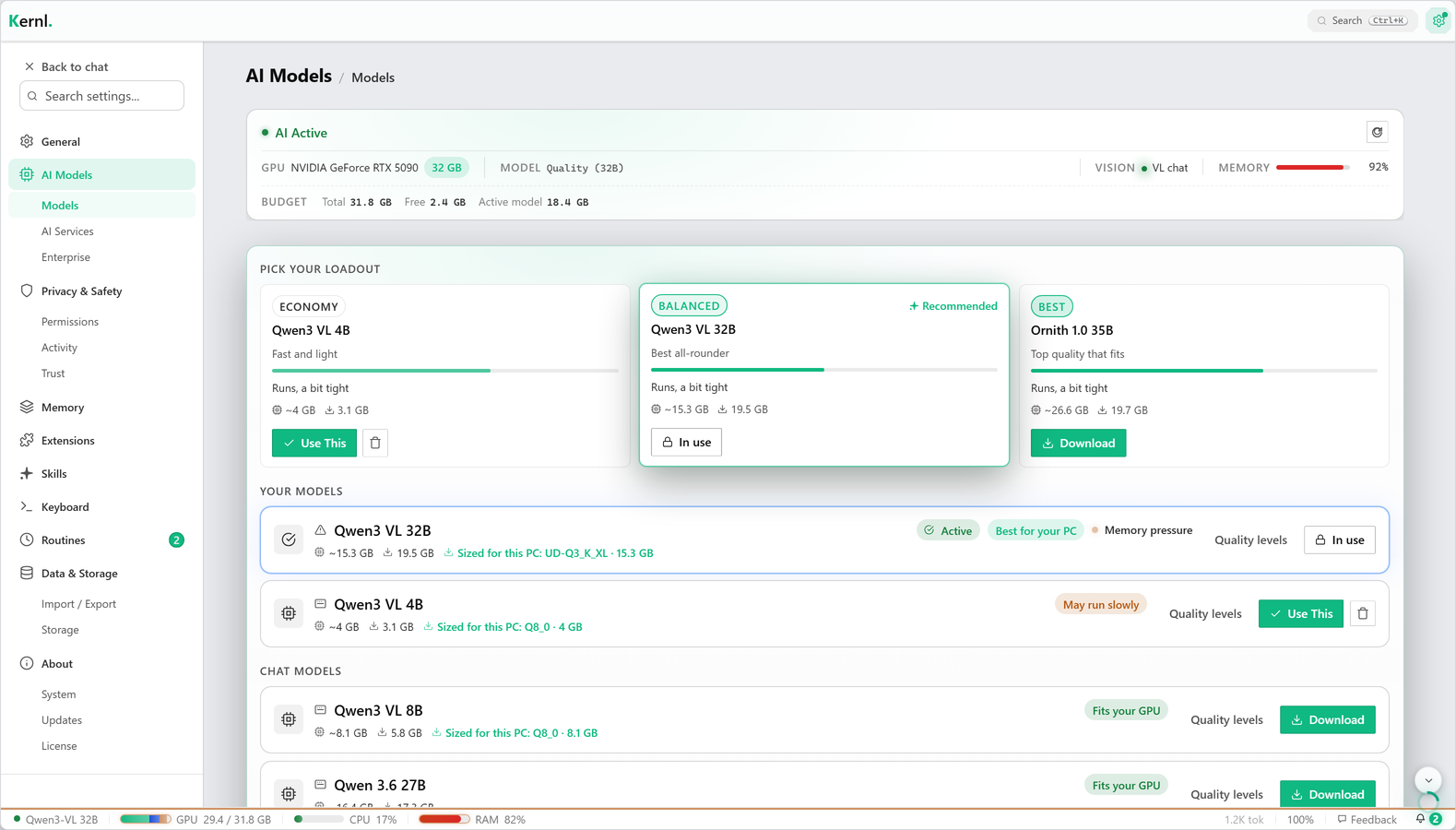The width and height of the screenshot is (1456, 830).
Task: Download the Qwen 3.6 27B chat model
Action: pos(1328,794)
